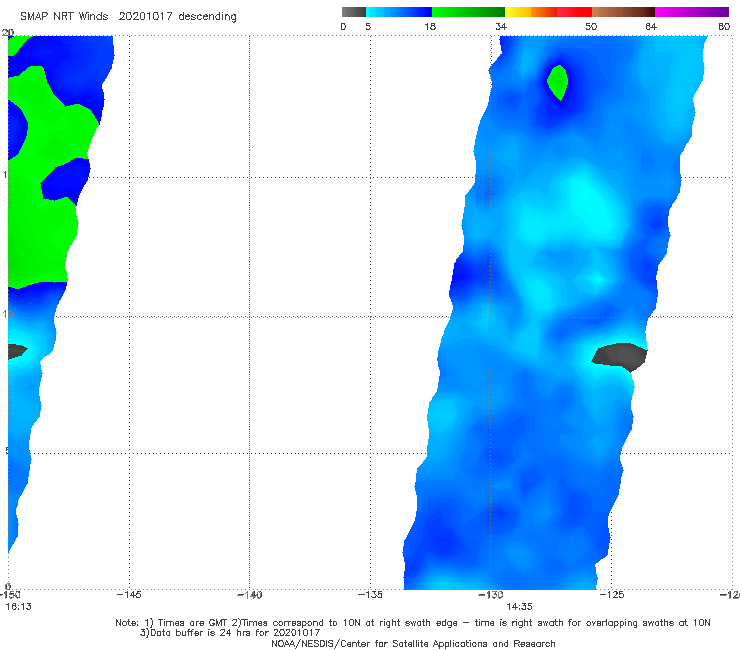
Task: Click the title text 'SMAP NRT Winds 20201017 descending'
Action: (x=128, y=17)
